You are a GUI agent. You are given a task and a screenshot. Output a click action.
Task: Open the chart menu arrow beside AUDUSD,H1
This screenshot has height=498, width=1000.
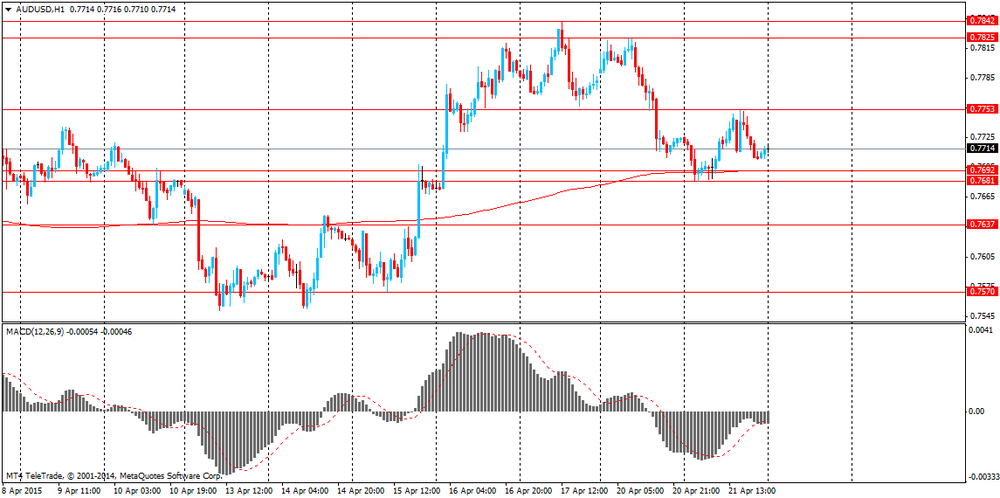7,10
